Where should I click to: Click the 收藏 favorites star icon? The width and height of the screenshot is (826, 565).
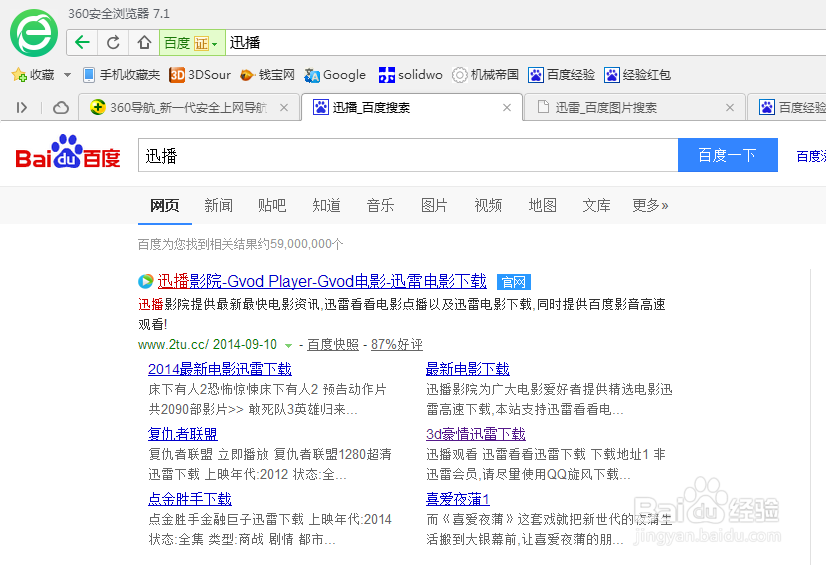[x=19, y=75]
